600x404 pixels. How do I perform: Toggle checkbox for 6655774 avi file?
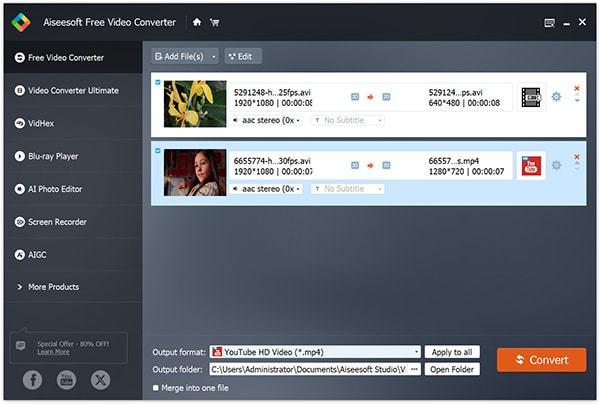click(x=158, y=151)
